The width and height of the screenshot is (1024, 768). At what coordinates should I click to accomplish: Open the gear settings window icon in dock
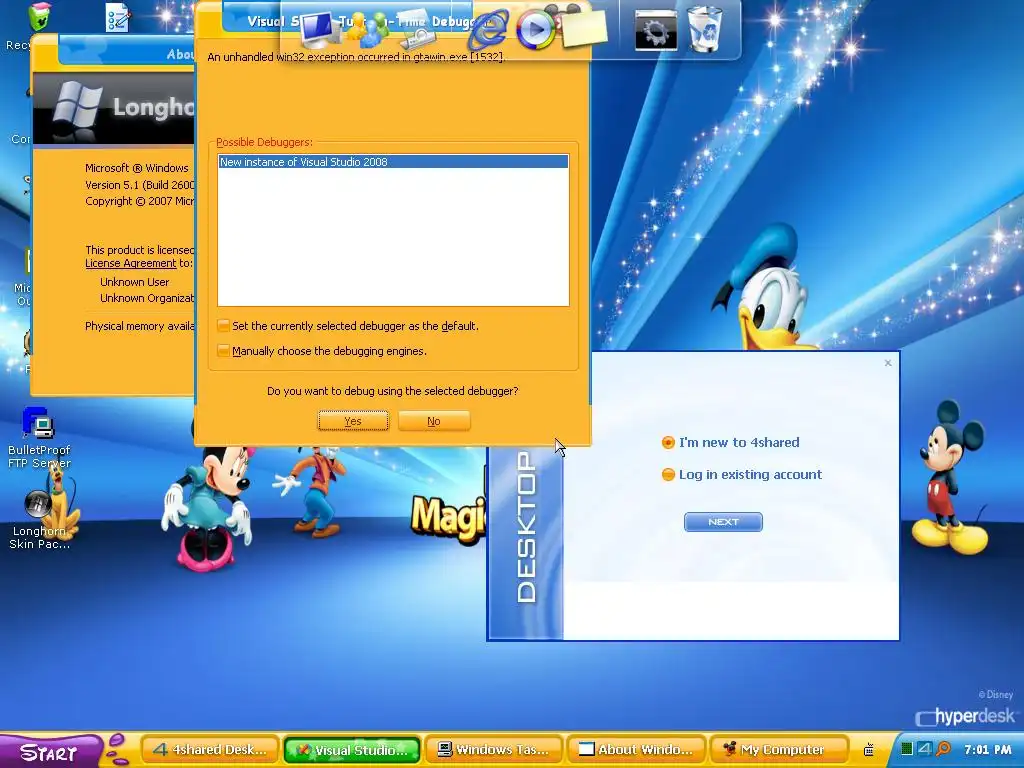(x=656, y=30)
